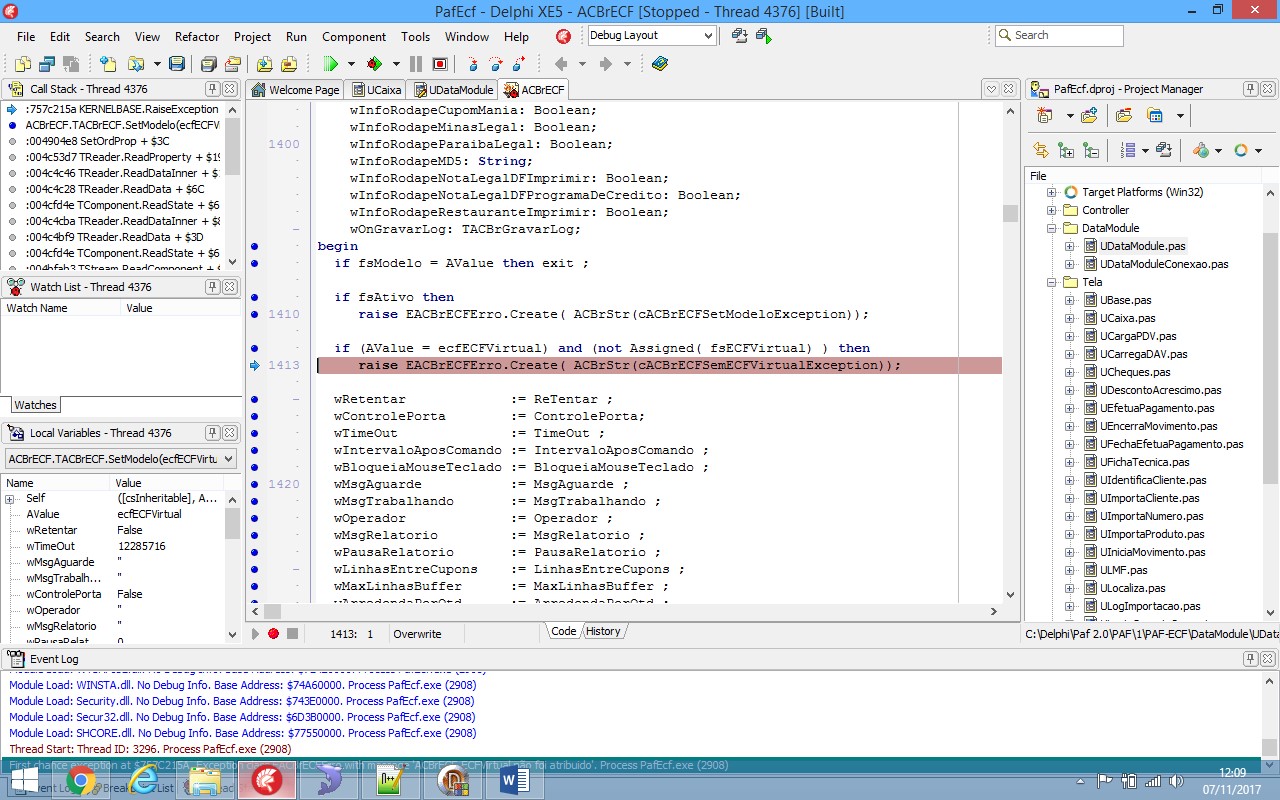The height and width of the screenshot is (800, 1280).
Task: Open the Project menu
Action: 252,37
